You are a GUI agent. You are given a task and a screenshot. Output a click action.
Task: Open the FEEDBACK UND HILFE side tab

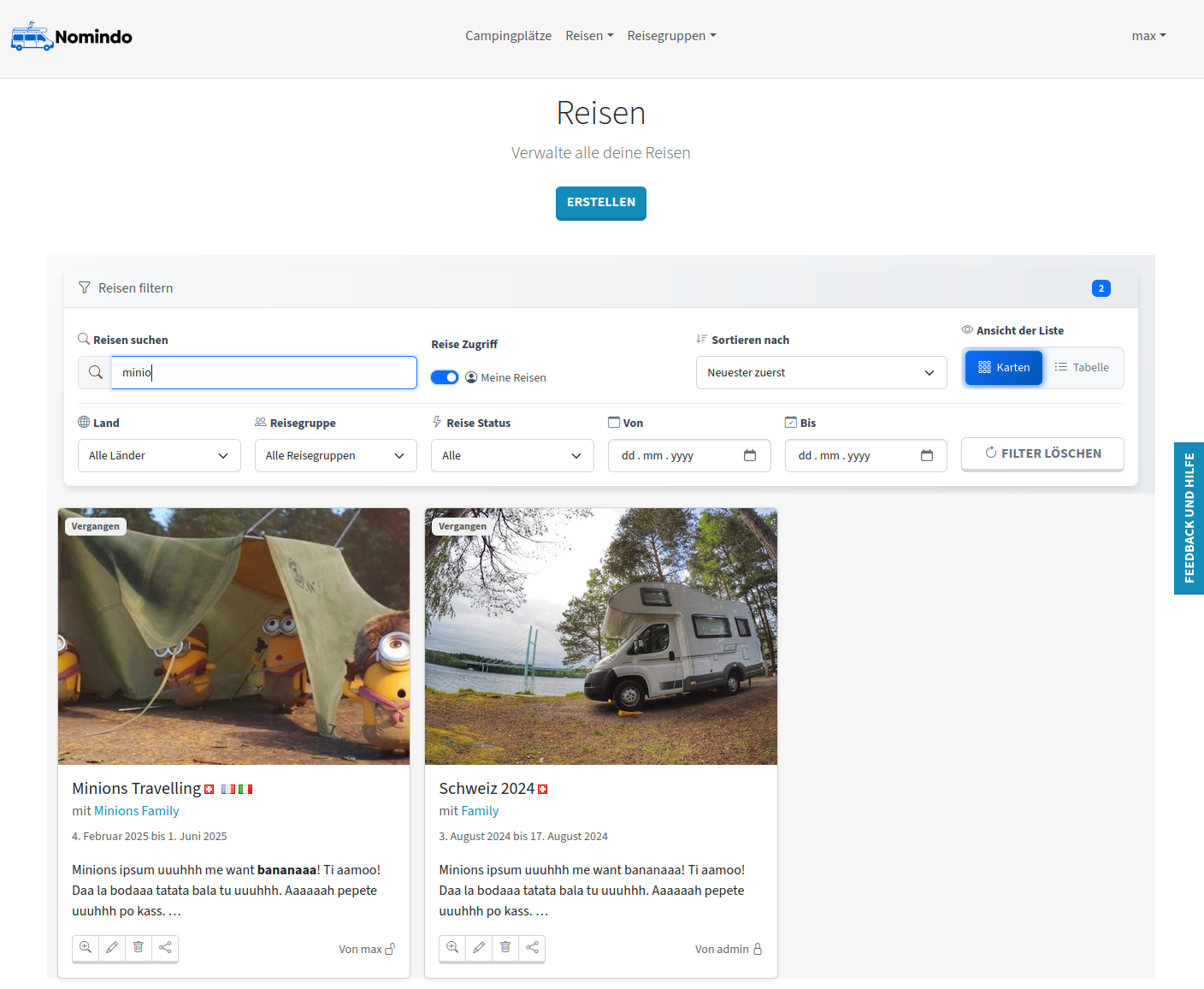pos(1189,518)
